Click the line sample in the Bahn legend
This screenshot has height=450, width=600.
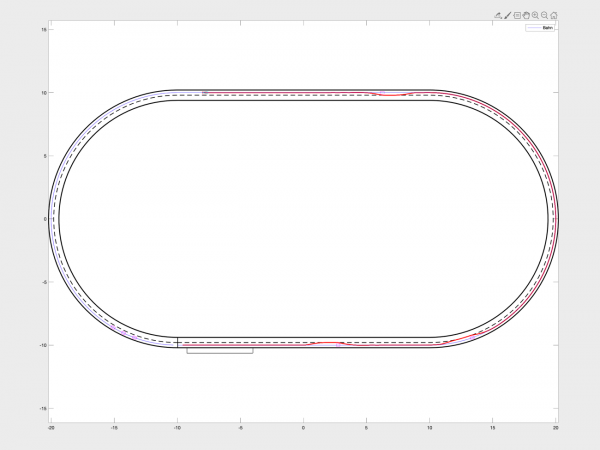[x=533, y=29]
